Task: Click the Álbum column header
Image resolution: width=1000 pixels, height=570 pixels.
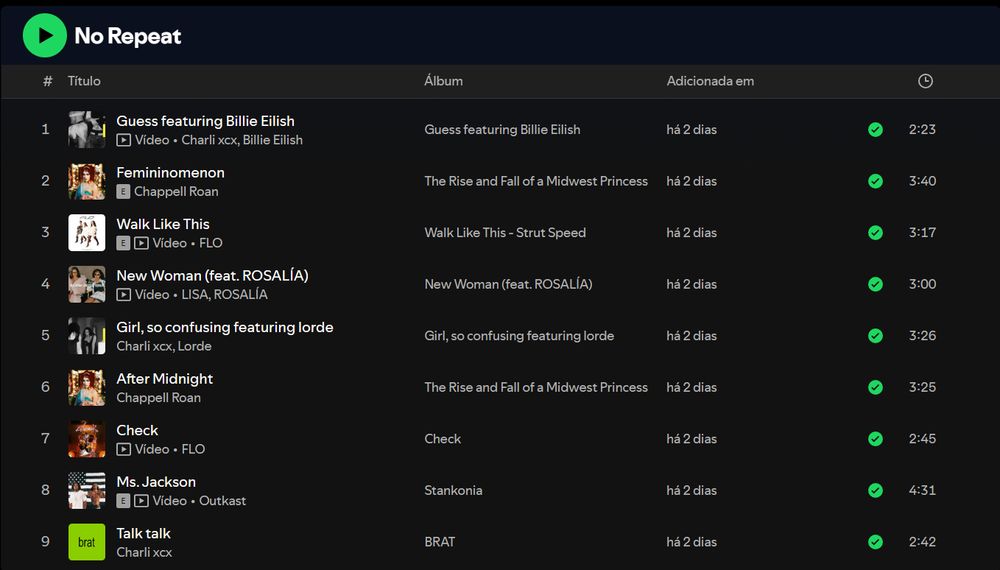Action: click(443, 81)
